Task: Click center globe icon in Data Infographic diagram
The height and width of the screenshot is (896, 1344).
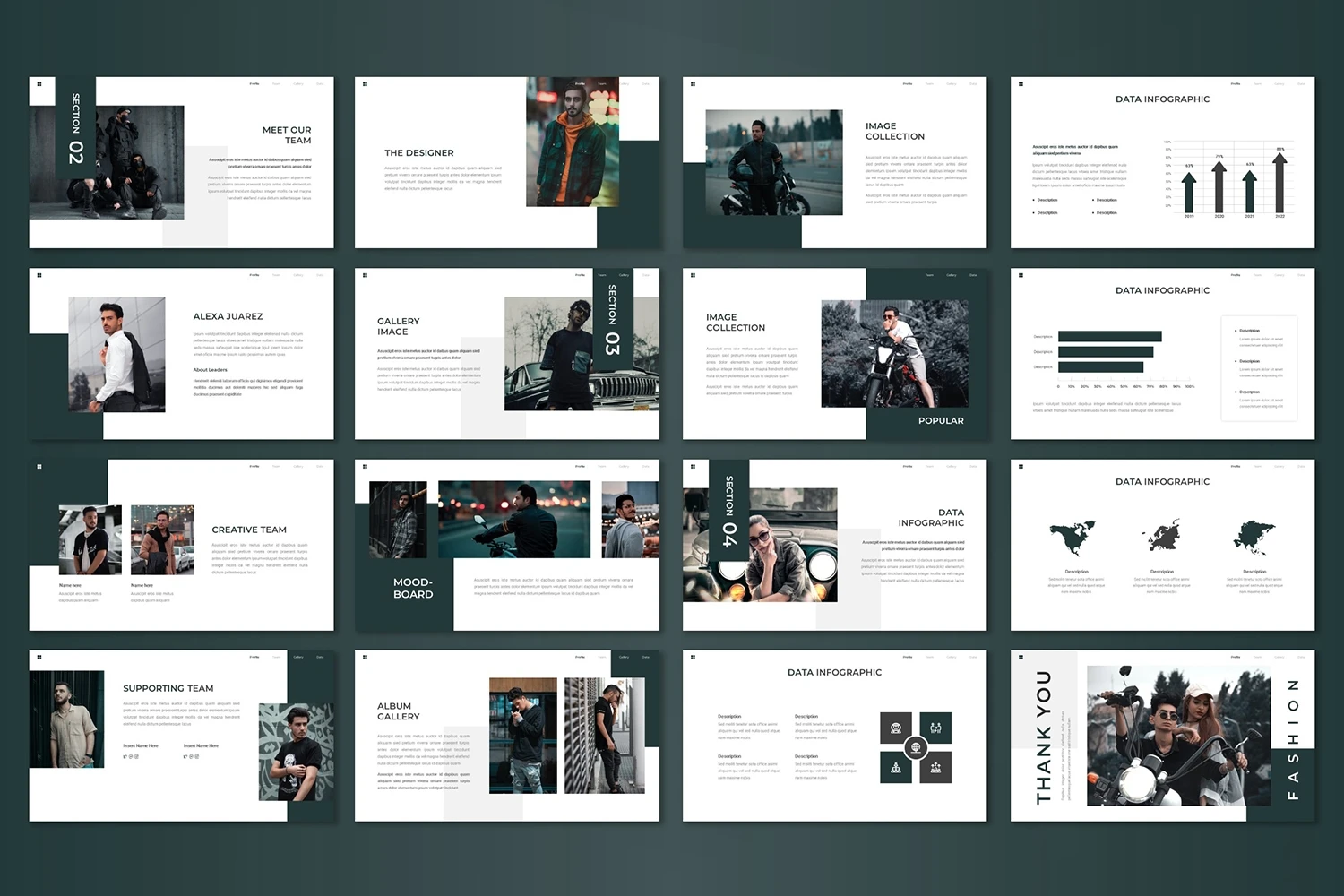Action: tap(915, 747)
